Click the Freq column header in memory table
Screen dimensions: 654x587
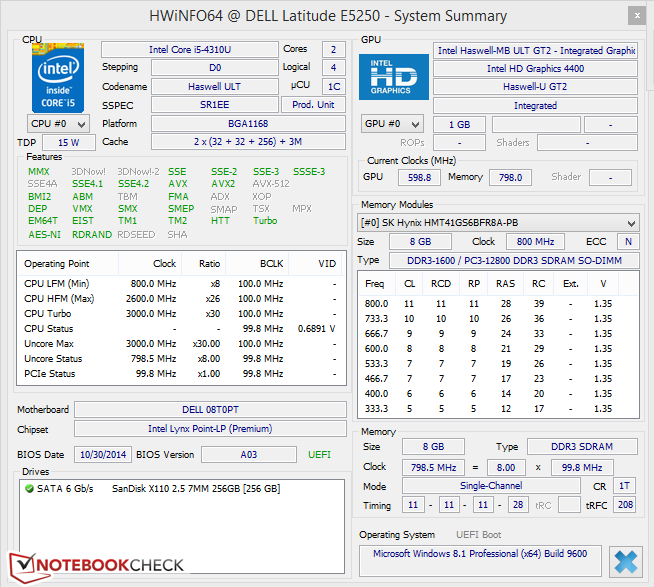(377, 284)
